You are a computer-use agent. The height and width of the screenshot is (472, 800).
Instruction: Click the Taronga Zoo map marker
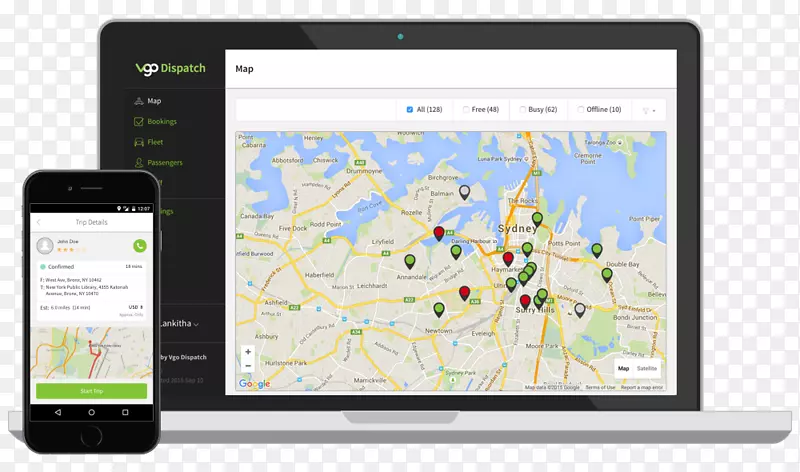coord(620,143)
